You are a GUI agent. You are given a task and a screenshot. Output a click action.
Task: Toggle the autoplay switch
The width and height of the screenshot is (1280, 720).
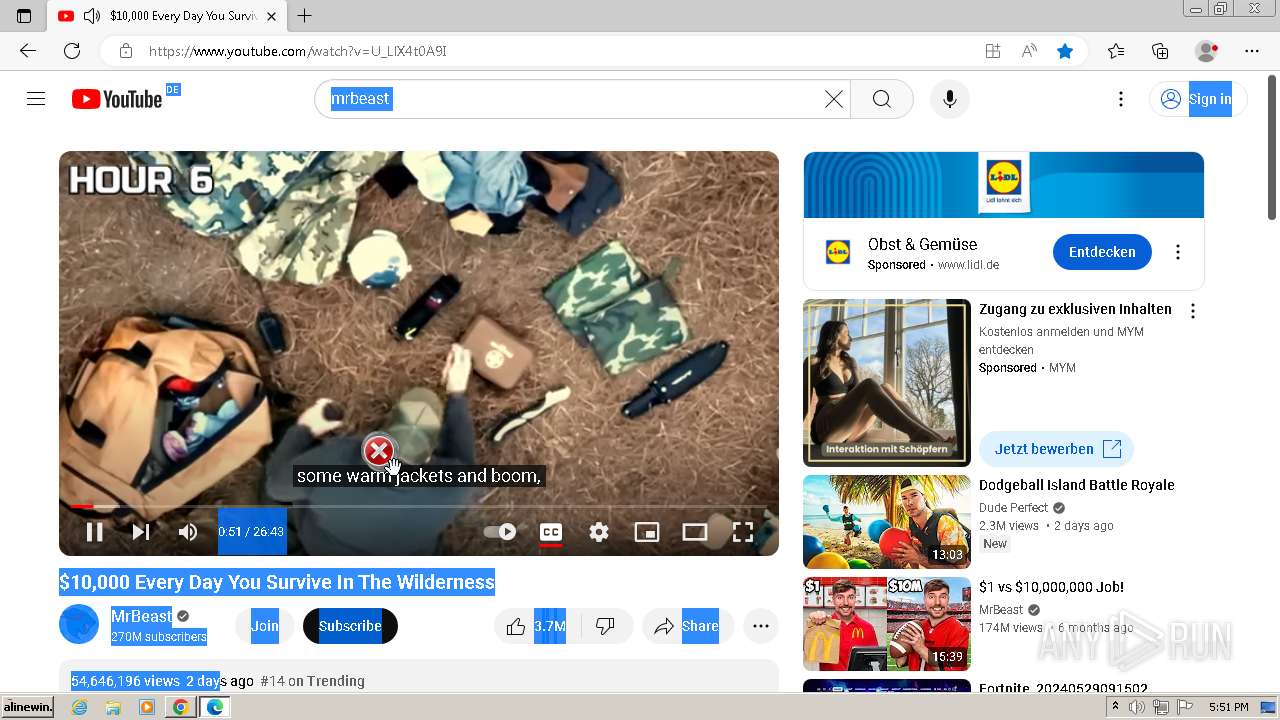pyautogui.click(x=500, y=532)
